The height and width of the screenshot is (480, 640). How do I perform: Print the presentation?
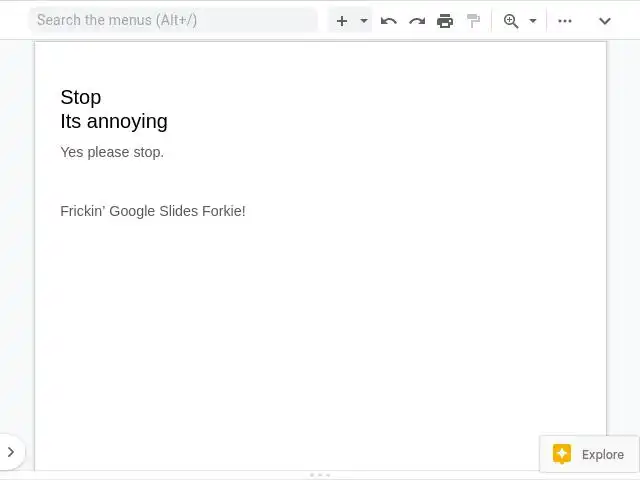(x=445, y=21)
